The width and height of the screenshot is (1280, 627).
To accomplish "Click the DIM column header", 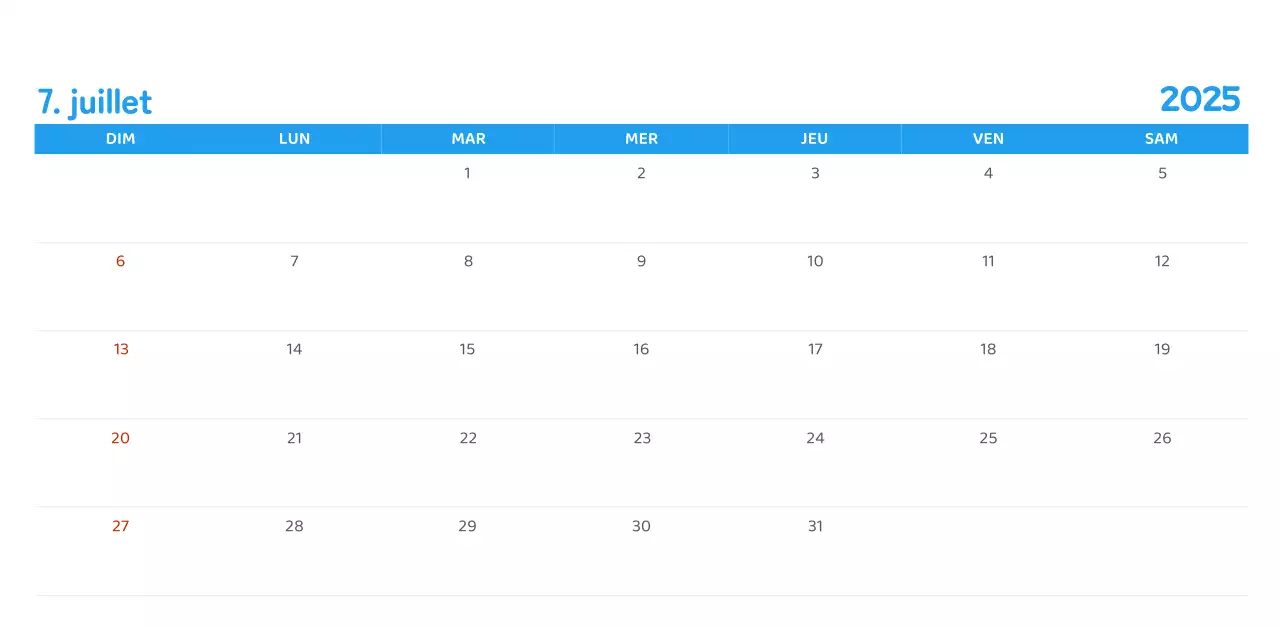I will tap(121, 139).
